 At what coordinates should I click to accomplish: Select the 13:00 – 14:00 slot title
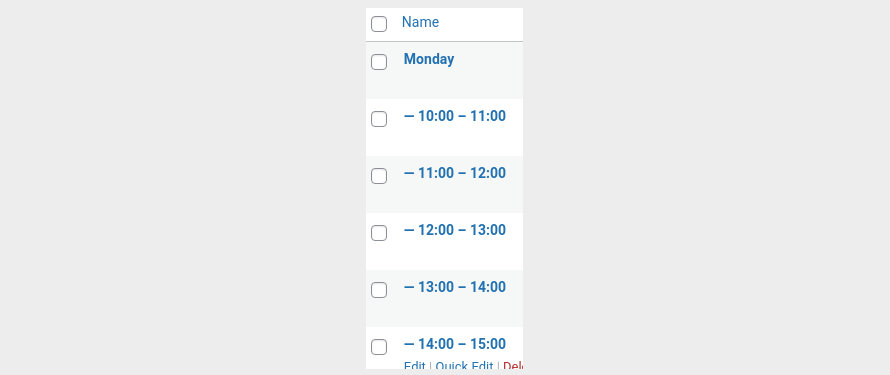point(455,287)
